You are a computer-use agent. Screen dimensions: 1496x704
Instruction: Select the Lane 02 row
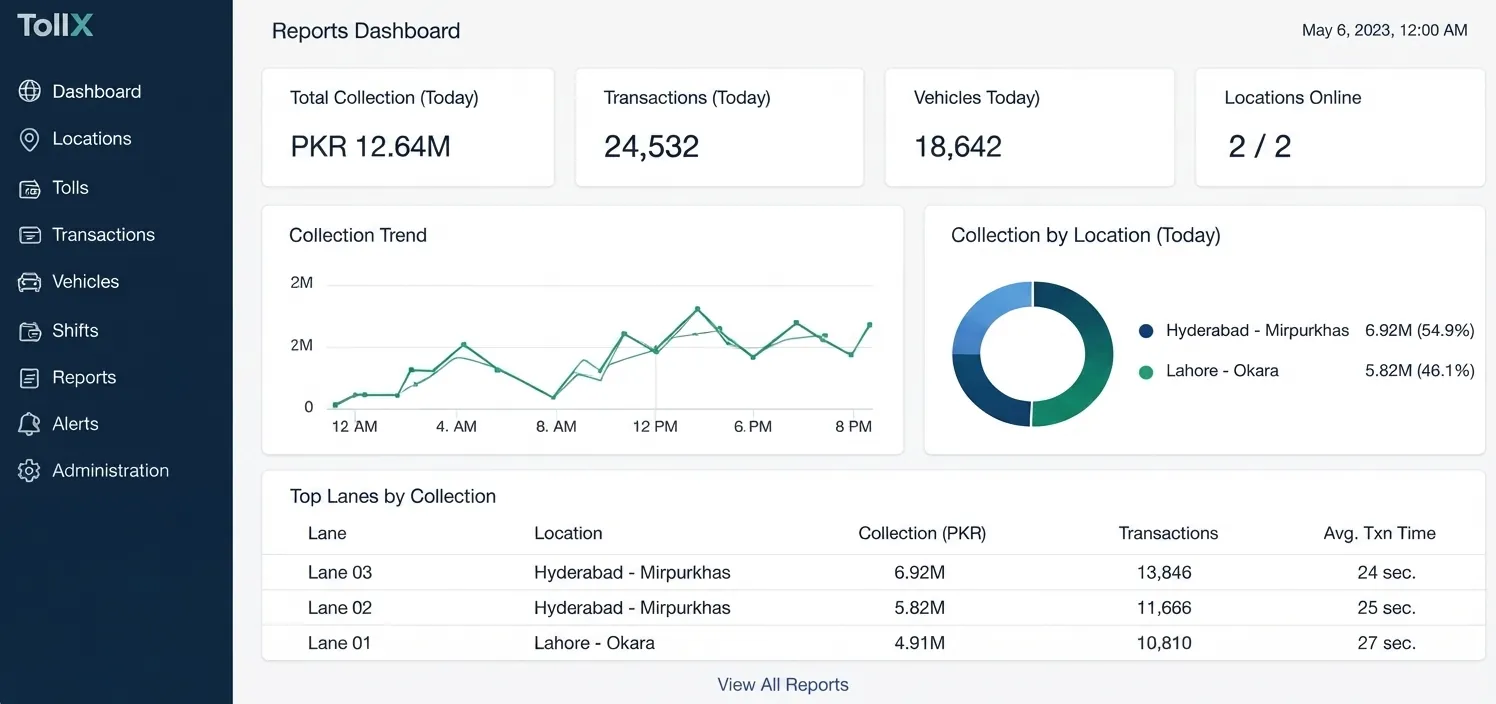(x=873, y=608)
